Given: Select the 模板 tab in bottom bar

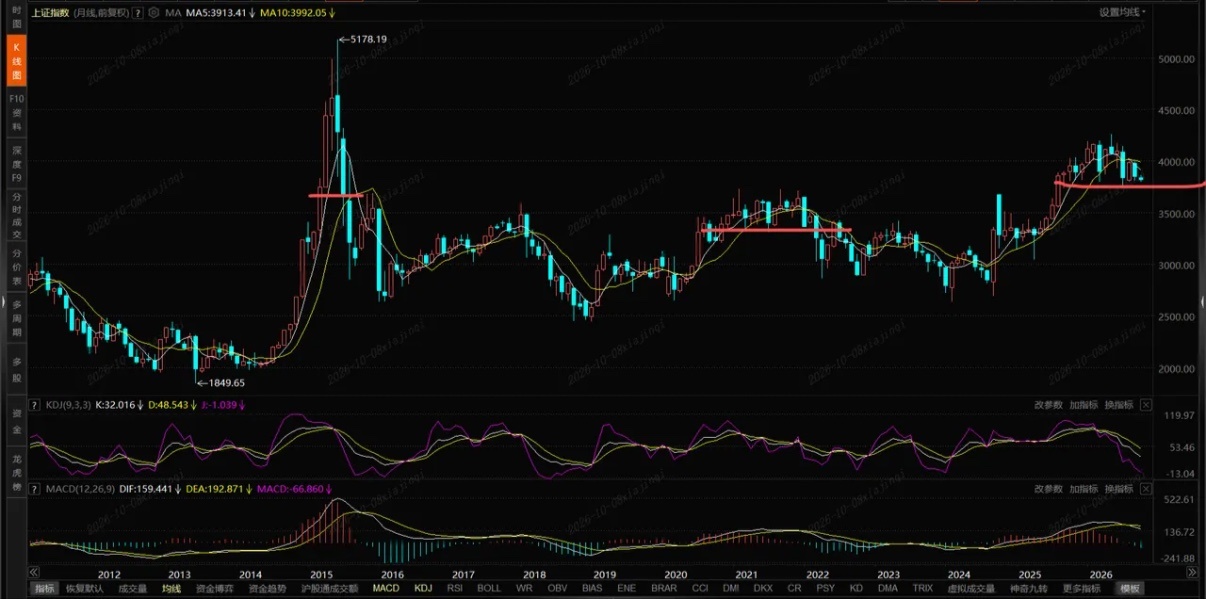Looking at the screenshot, I should pyautogui.click(x=1130, y=588).
